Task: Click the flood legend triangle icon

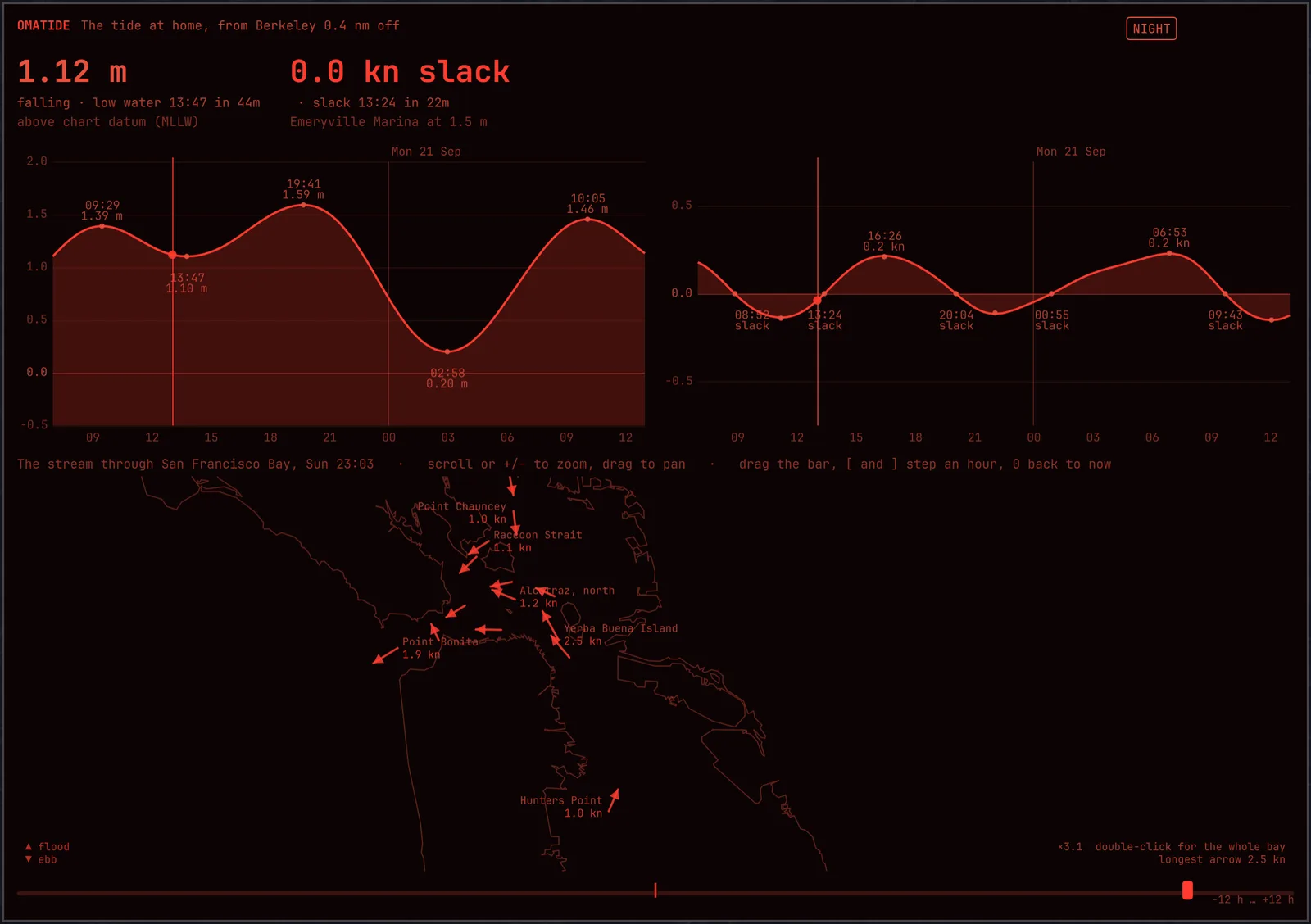Action: (x=29, y=846)
